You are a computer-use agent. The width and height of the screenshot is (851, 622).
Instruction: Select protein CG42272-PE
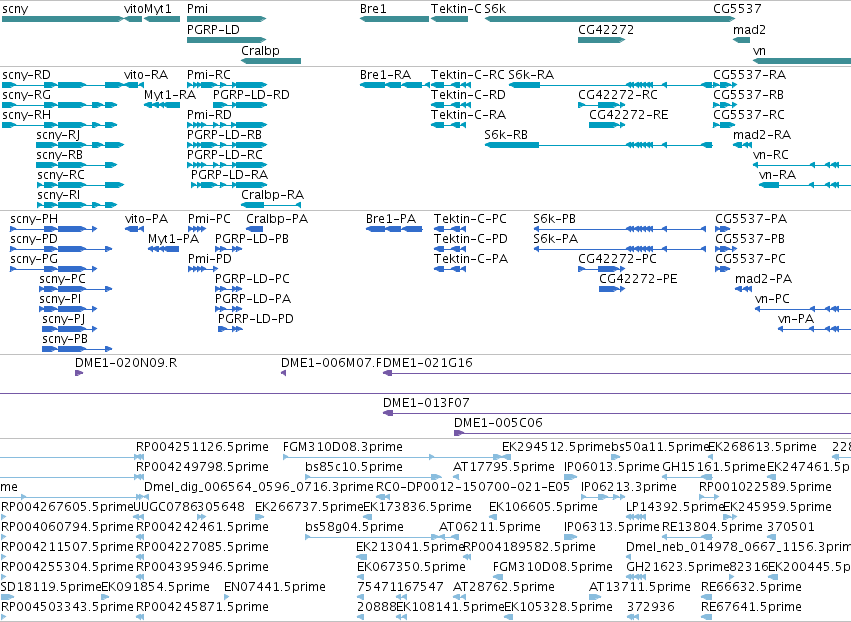pyautogui.click(x=638, y=280)
